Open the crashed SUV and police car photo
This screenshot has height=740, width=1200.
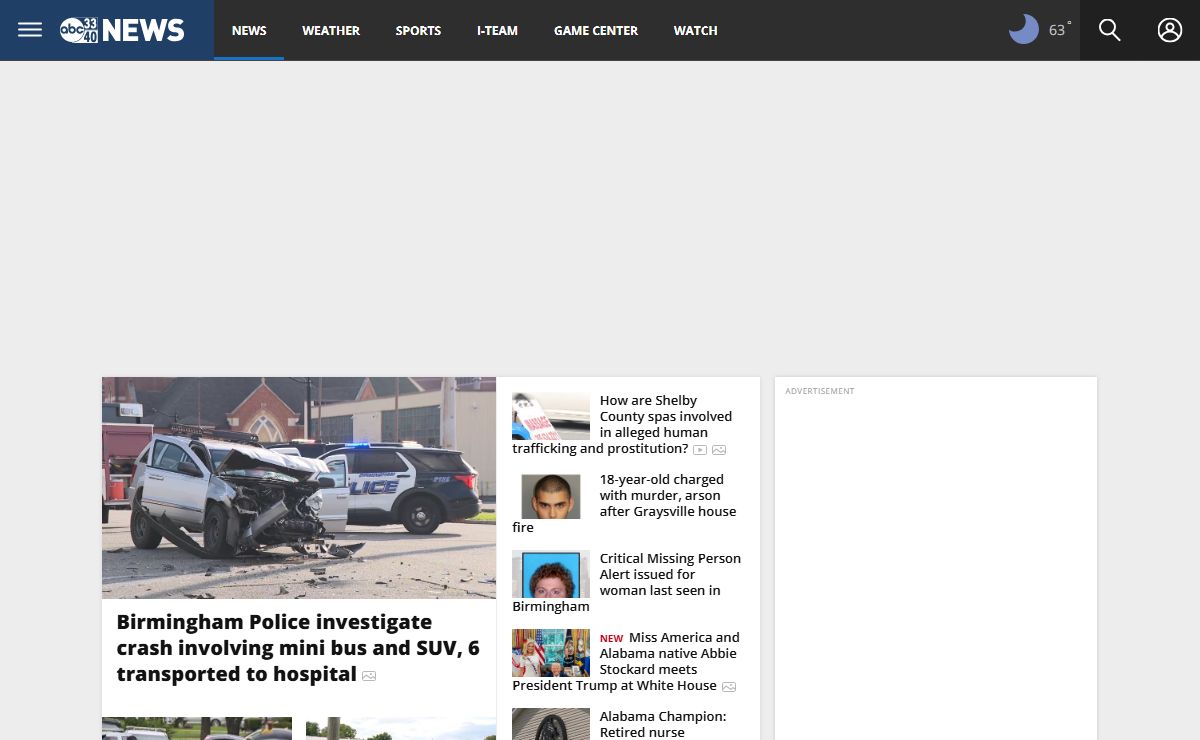click(x=299, y=488)
